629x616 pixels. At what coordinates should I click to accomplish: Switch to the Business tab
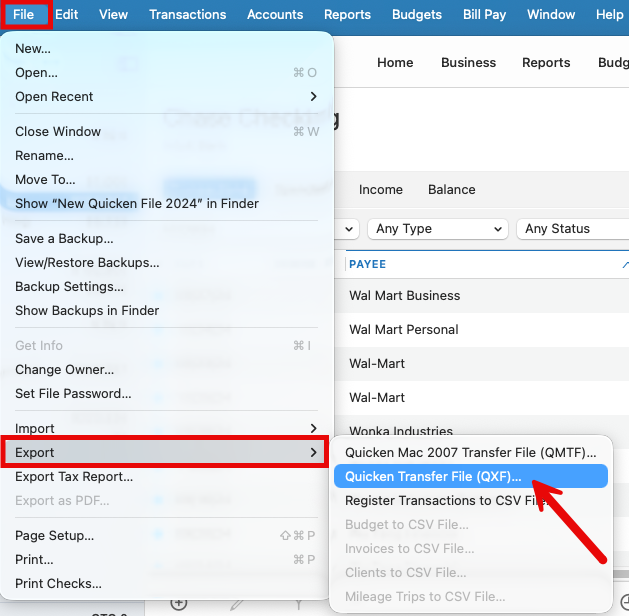coord(469,63)
